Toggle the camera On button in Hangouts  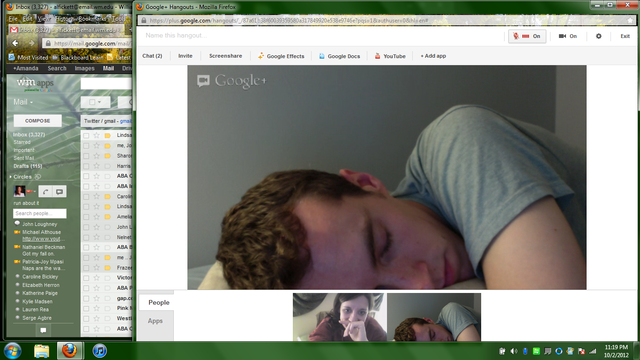[568, 36]
